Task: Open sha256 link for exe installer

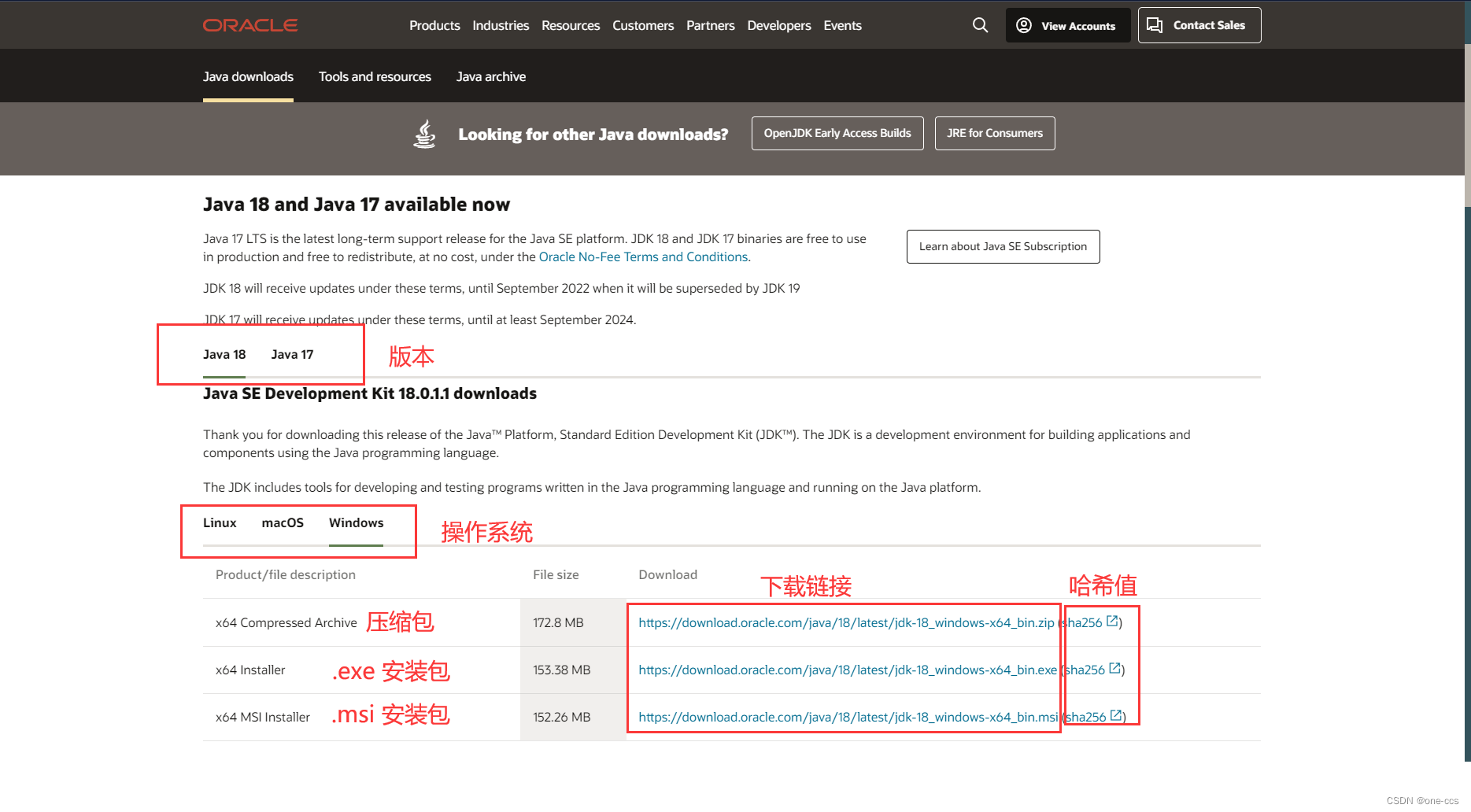Action: pyautogui.click(x=1085, y=670)
